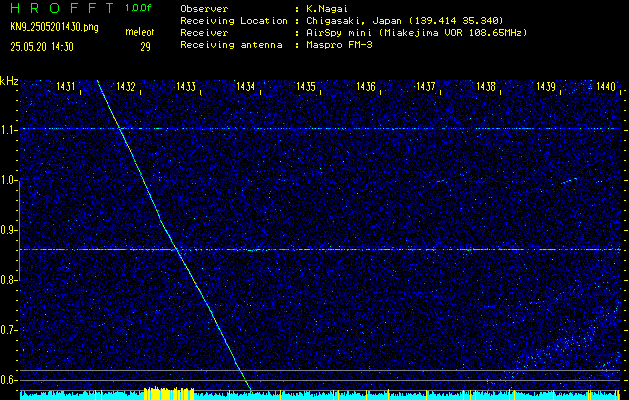Click the yellow signal burst in bottom strip
629x400 pixels.
(169, 393)
